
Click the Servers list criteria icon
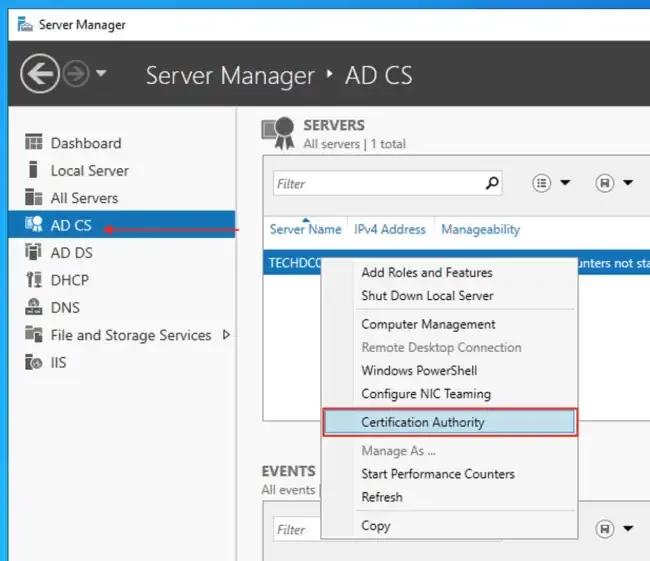541,183
